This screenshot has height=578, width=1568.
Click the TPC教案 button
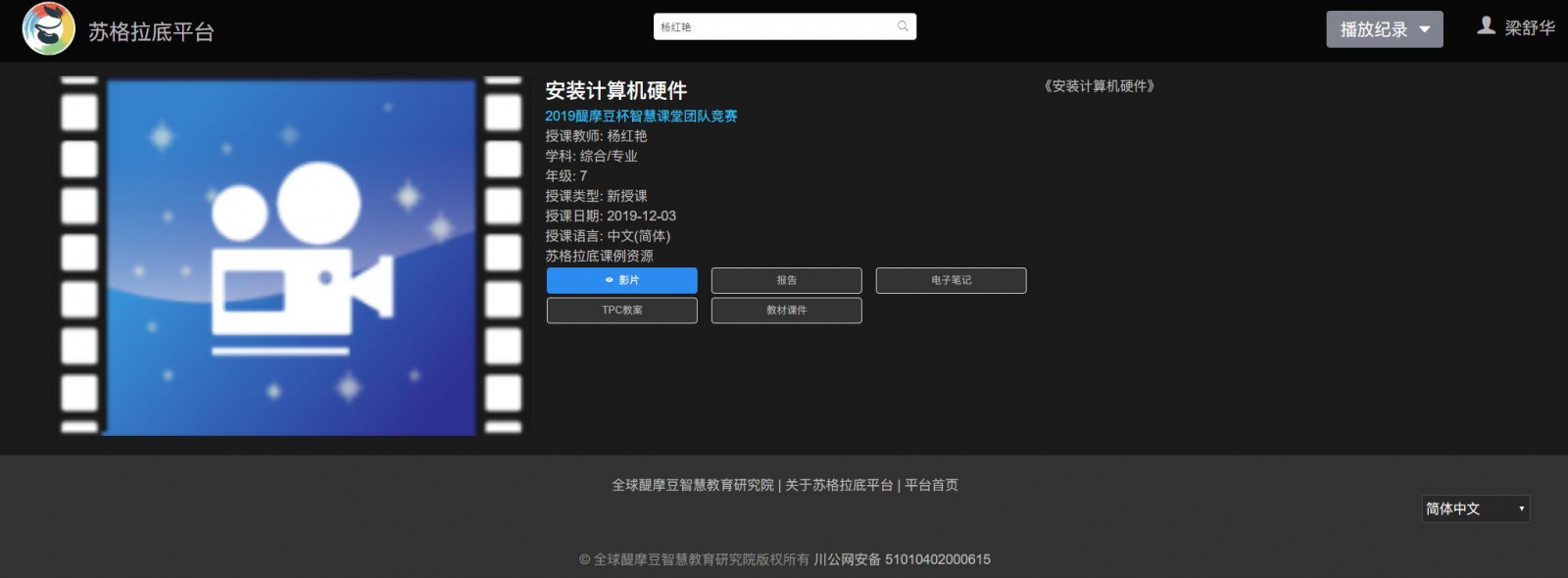click(621, 311)
